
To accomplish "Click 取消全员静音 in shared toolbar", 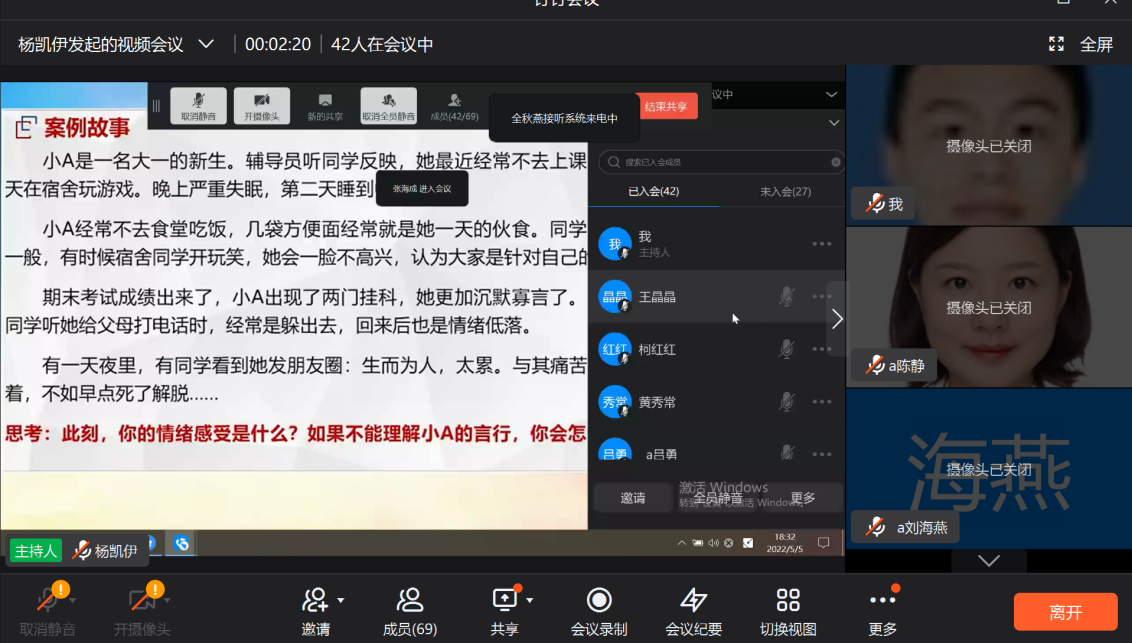I will pos(388,106).
